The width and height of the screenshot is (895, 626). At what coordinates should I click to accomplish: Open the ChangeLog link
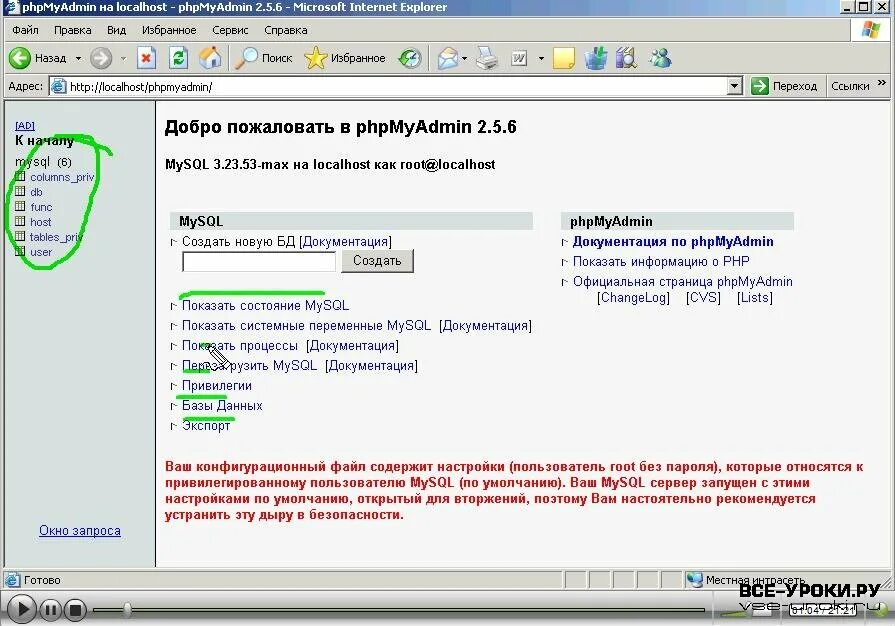point(633,298)
